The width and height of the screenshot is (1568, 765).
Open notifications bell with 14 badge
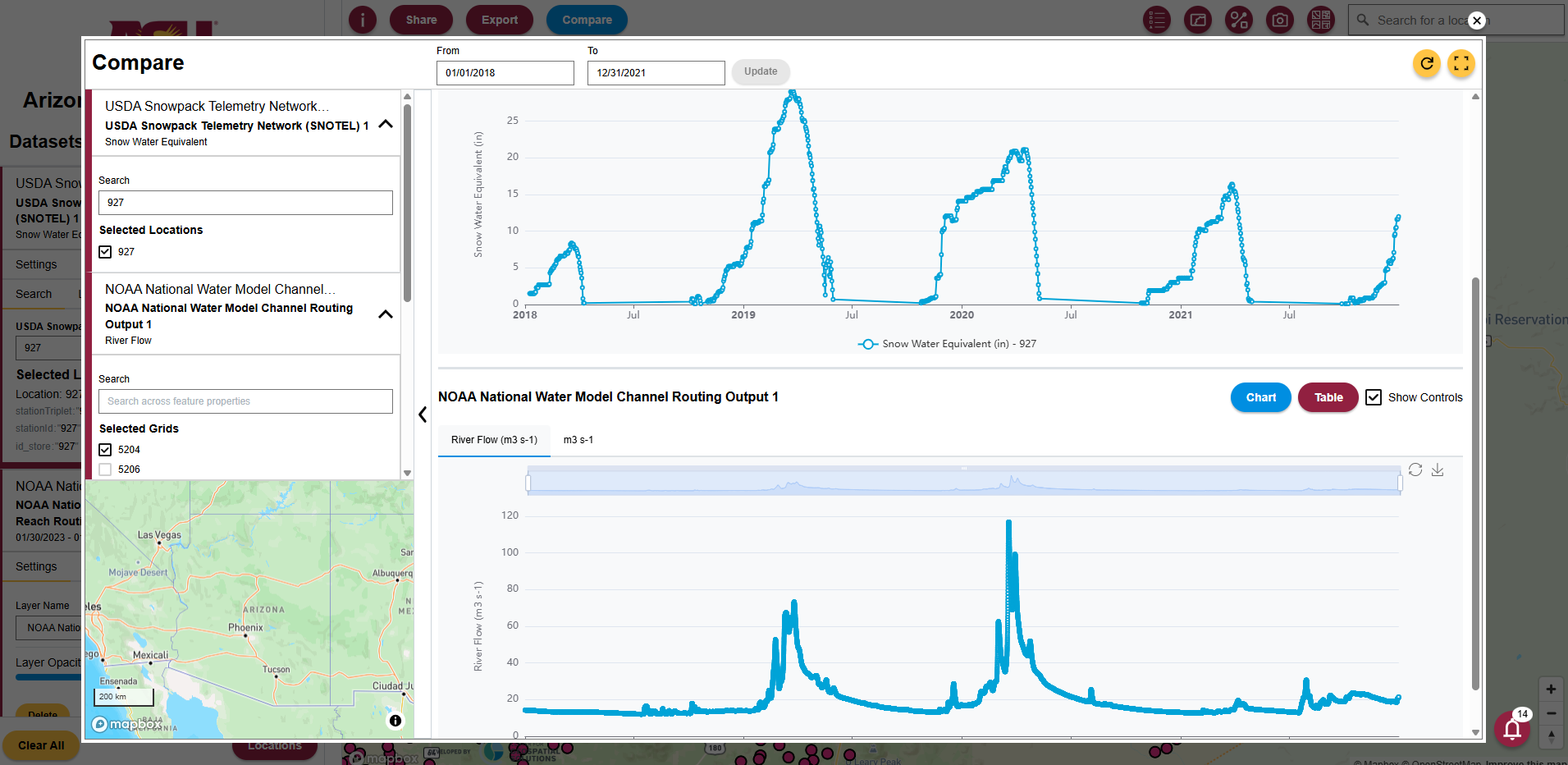(x=1512, y=728)
